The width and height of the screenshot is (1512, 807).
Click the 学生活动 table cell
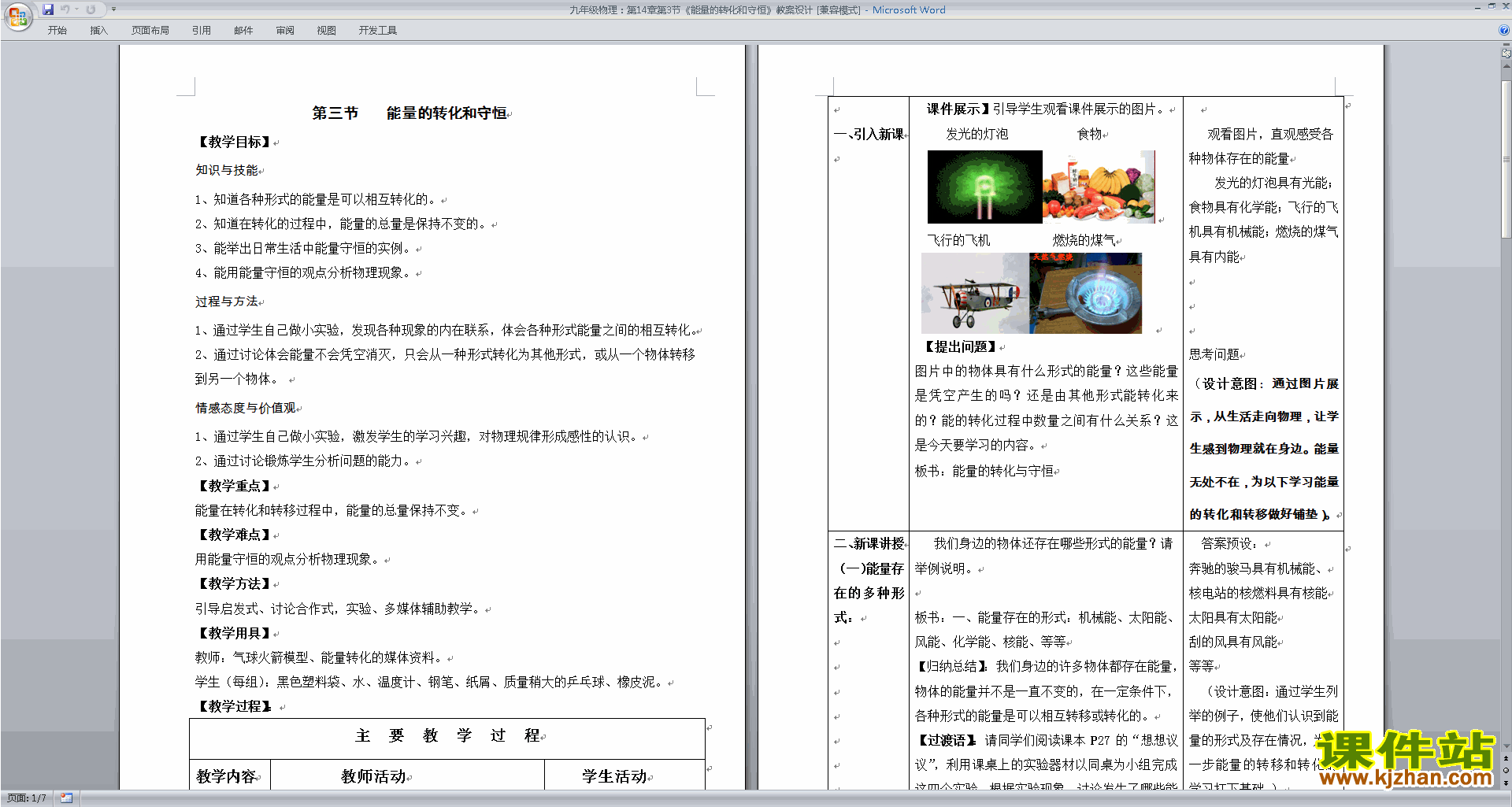614,776
